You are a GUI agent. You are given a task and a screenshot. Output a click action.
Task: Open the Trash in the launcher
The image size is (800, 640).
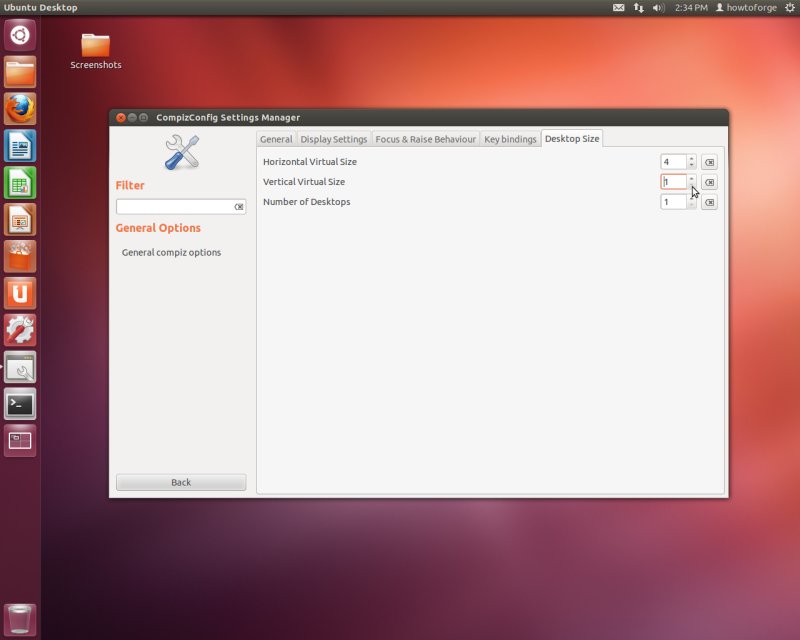20,620
